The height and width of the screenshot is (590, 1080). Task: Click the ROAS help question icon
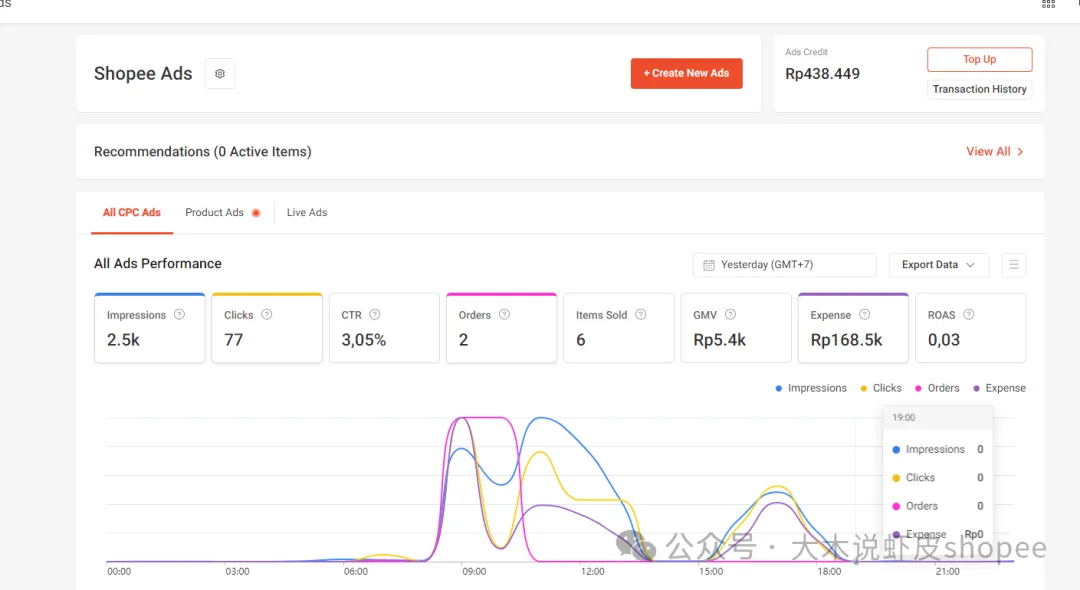pos(968,315)
